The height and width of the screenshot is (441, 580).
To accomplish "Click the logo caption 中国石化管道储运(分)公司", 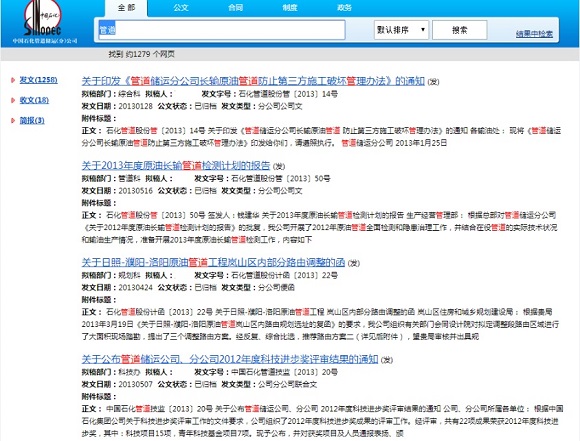I will [x=45, y=41].
